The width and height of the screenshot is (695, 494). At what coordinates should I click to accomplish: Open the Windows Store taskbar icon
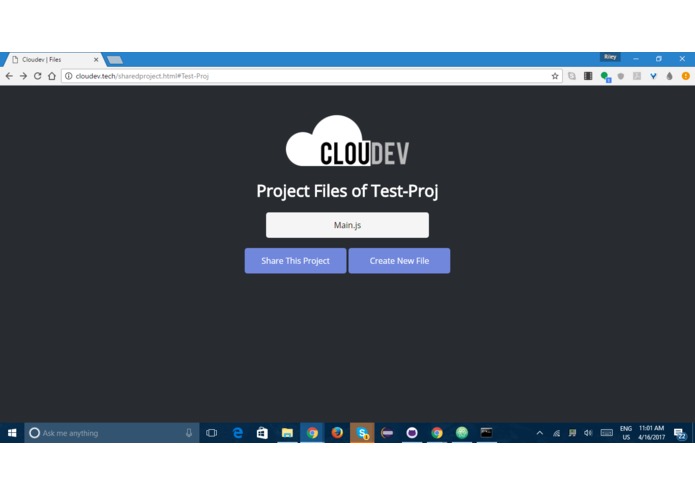pyautogui.click(x=262, y=433)
